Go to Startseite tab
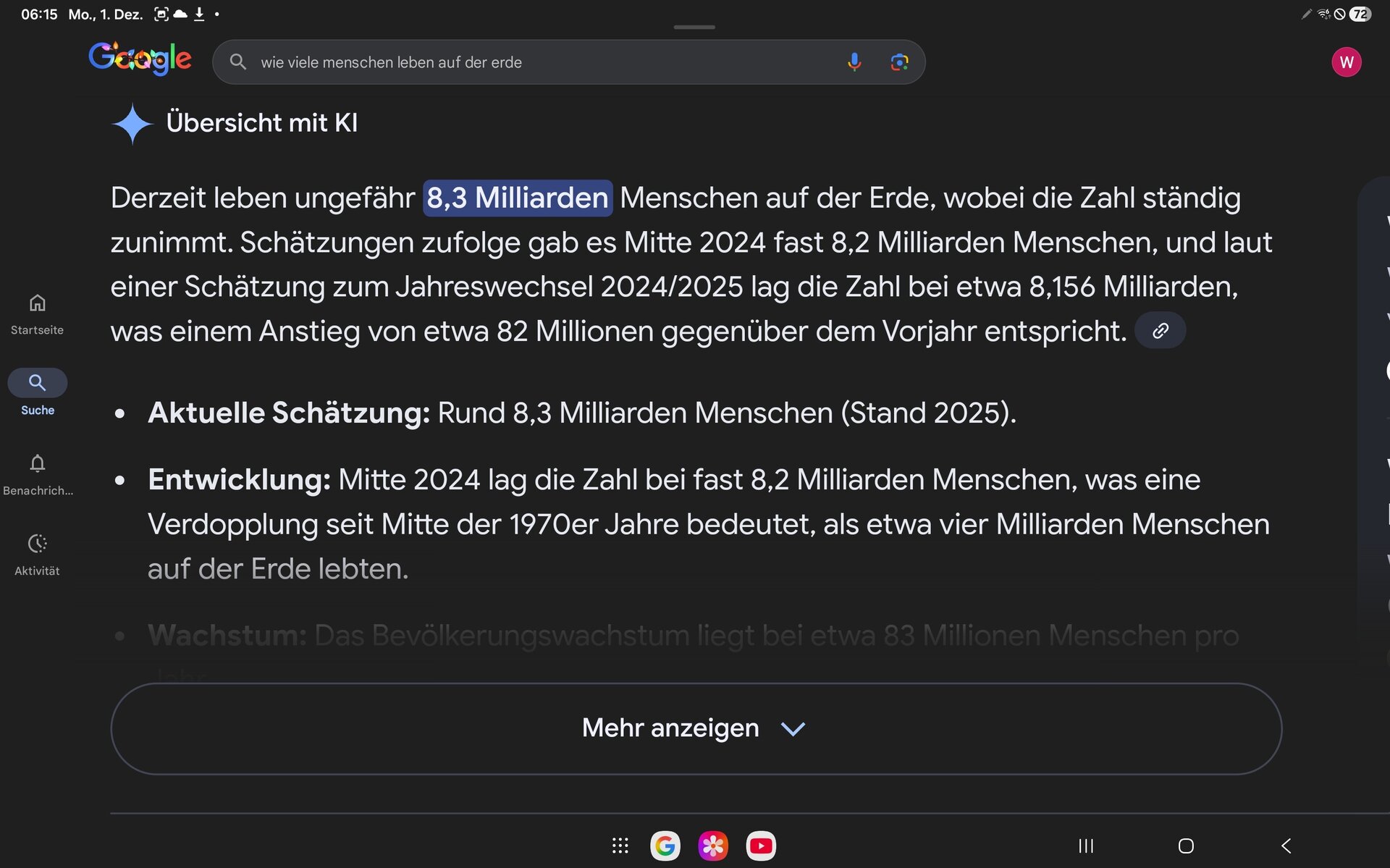 click(37, 314)
